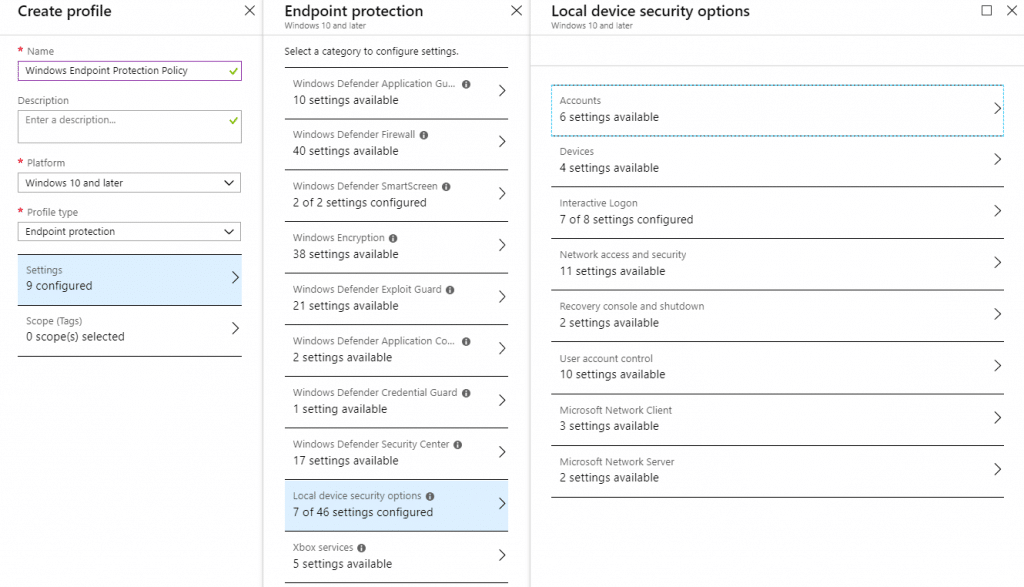Maximize the Local device security options blade
The height and width of the screenshot is (587, 1024).
pyautogui.click(x=985, y=10)
